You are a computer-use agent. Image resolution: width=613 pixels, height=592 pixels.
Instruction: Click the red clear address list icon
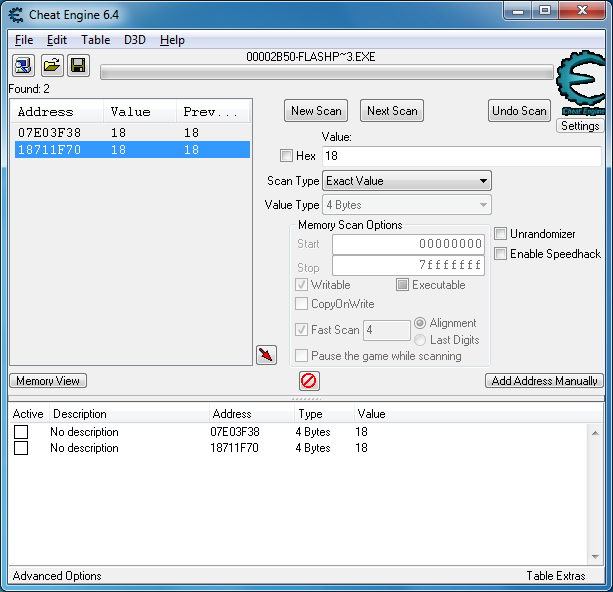pos(309,380)
